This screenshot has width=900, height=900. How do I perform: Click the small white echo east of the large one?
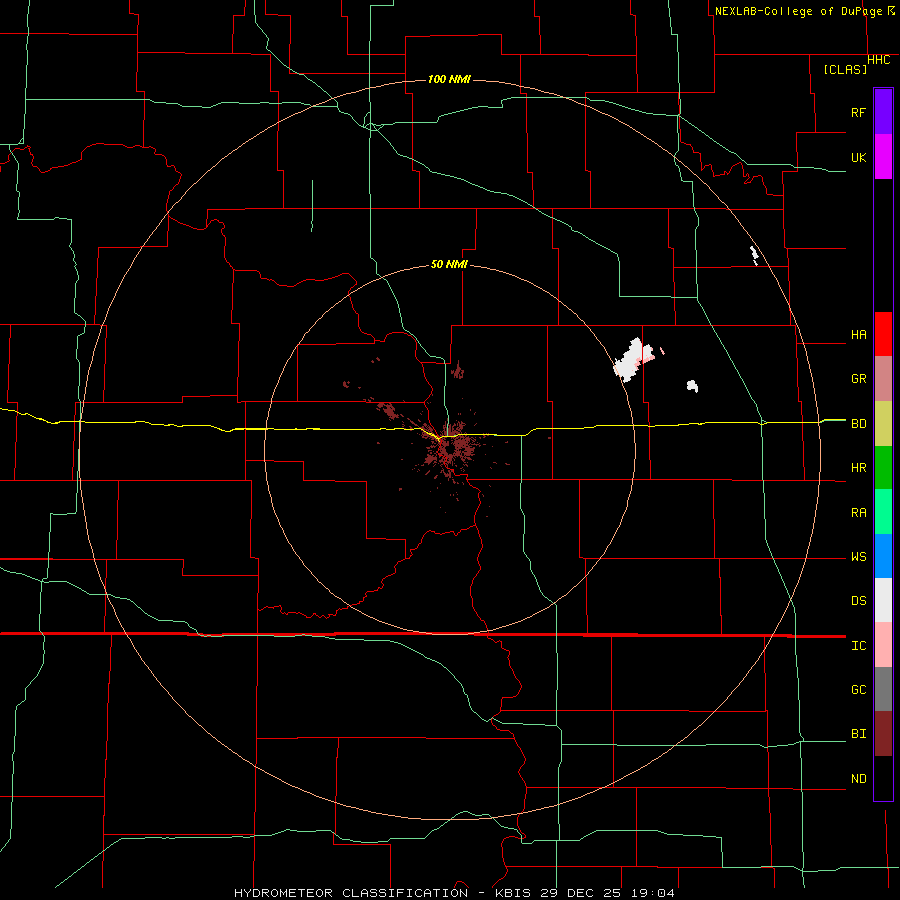click(x=693, y=386)
